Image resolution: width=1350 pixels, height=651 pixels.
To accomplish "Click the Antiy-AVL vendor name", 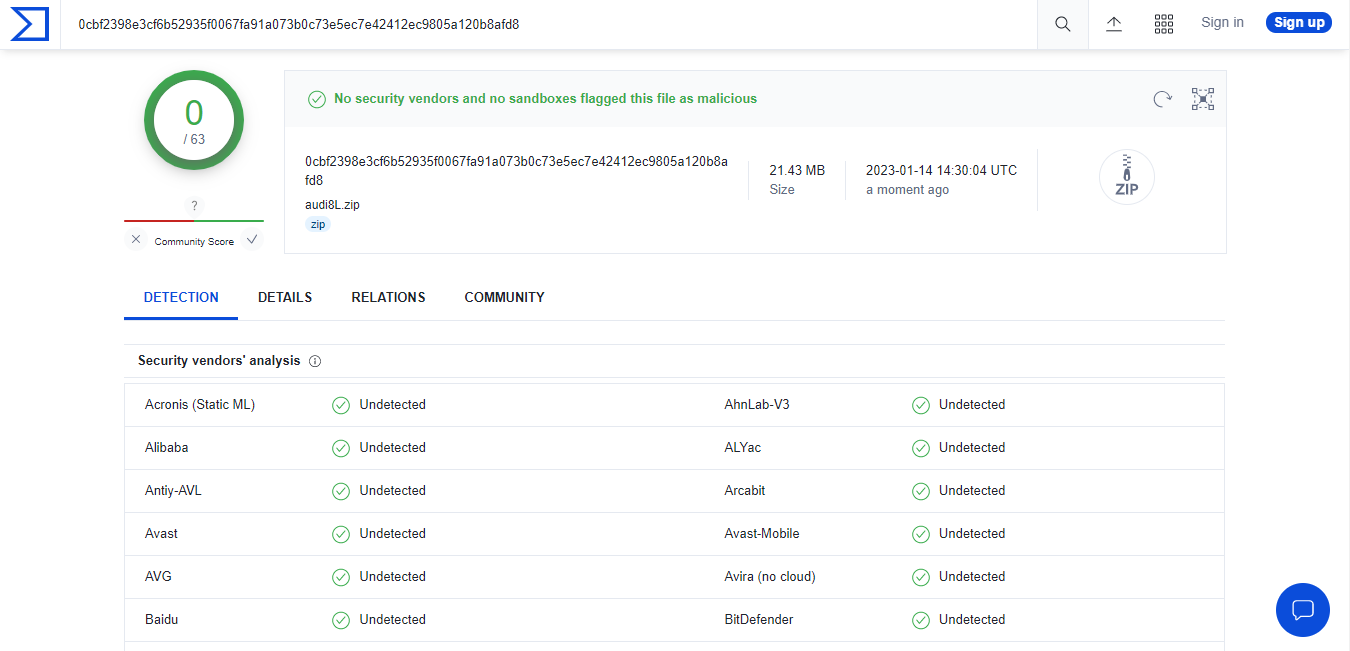I will click(173, 491).
